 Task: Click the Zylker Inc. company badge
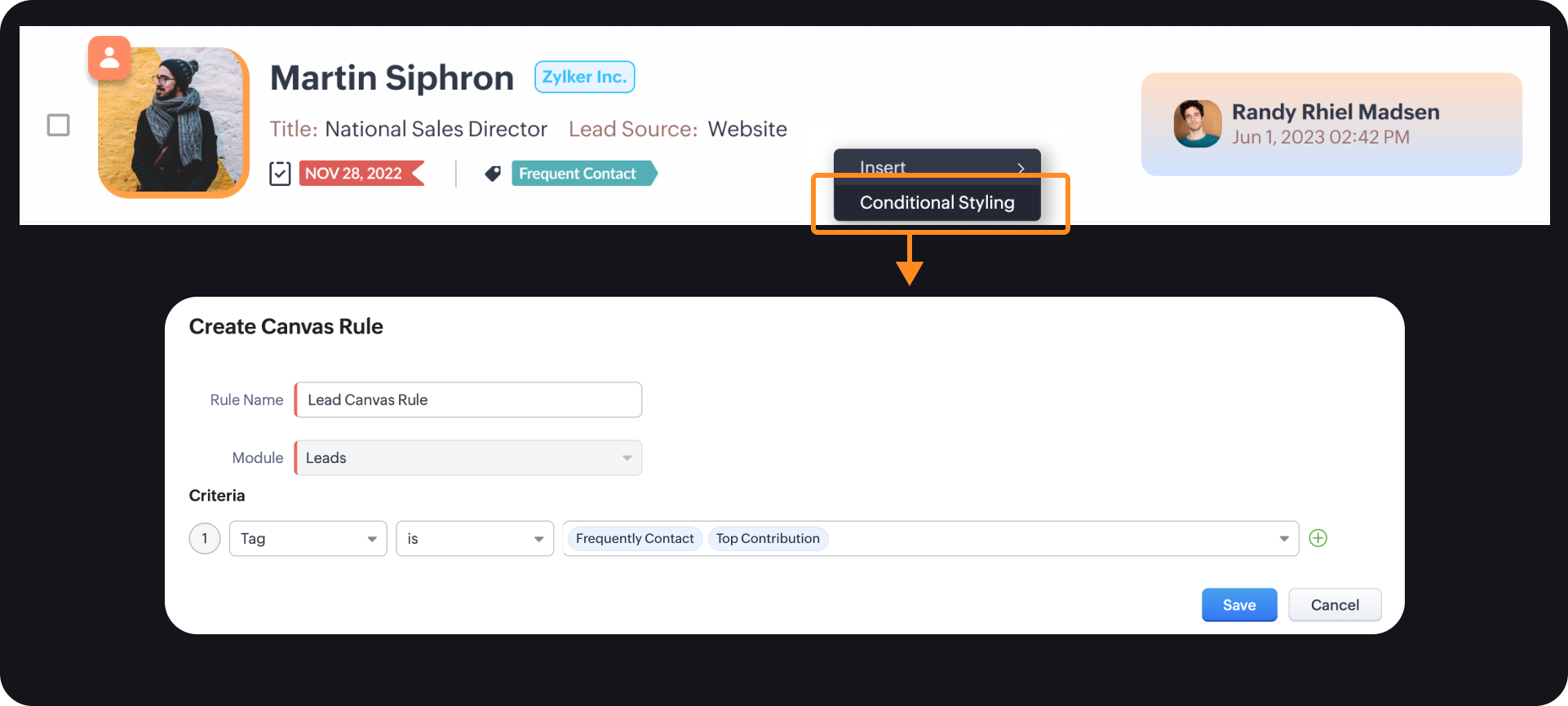tap(584, 77)
